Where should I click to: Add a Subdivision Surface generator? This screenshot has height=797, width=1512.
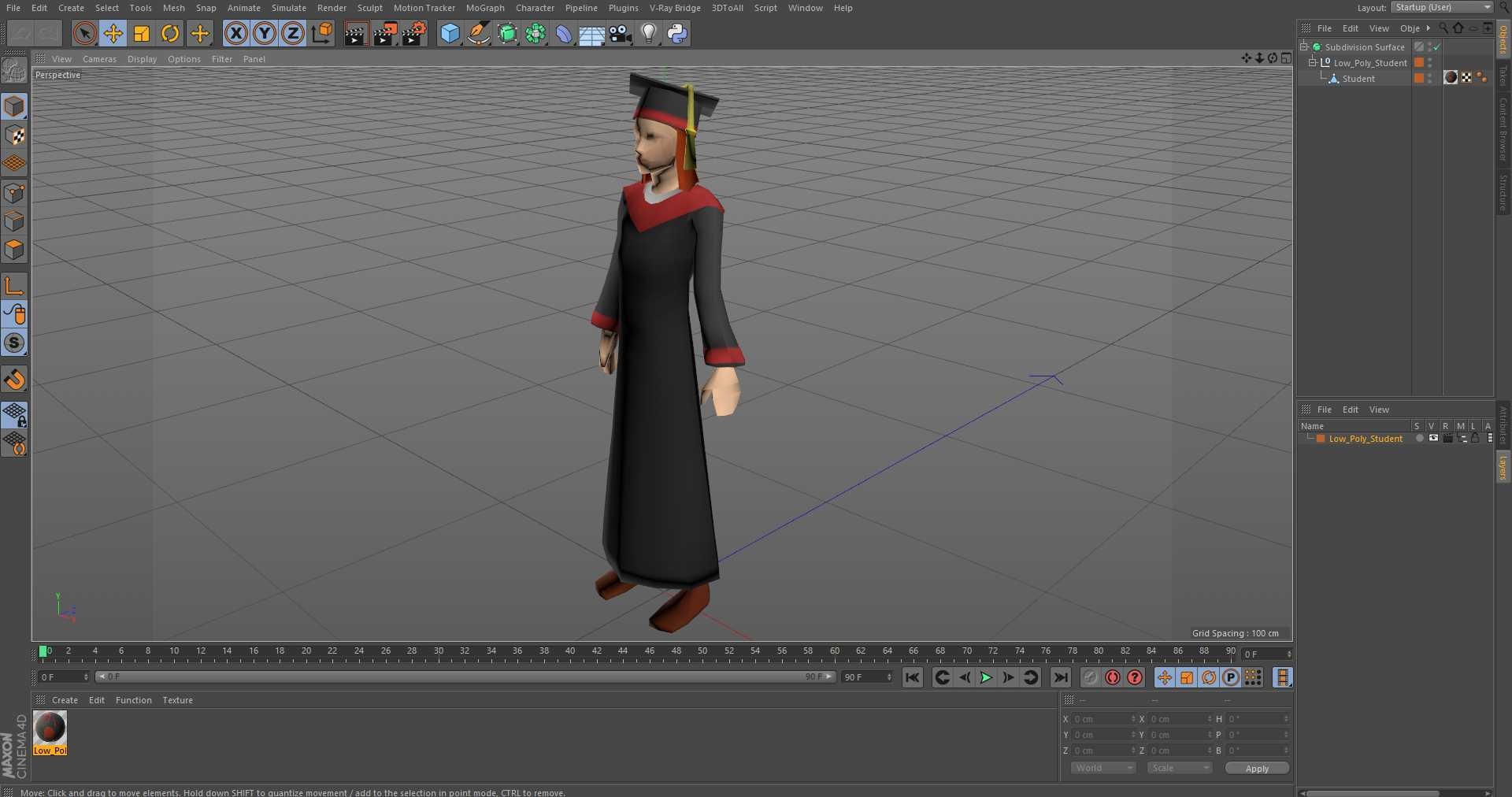(x=507, y=33)
